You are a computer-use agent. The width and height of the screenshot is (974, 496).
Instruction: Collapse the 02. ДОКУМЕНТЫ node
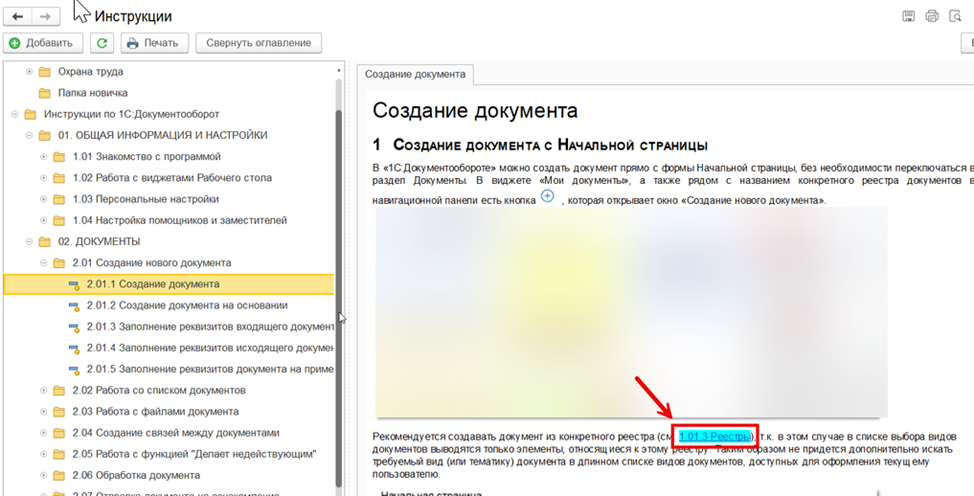point(29,241)
